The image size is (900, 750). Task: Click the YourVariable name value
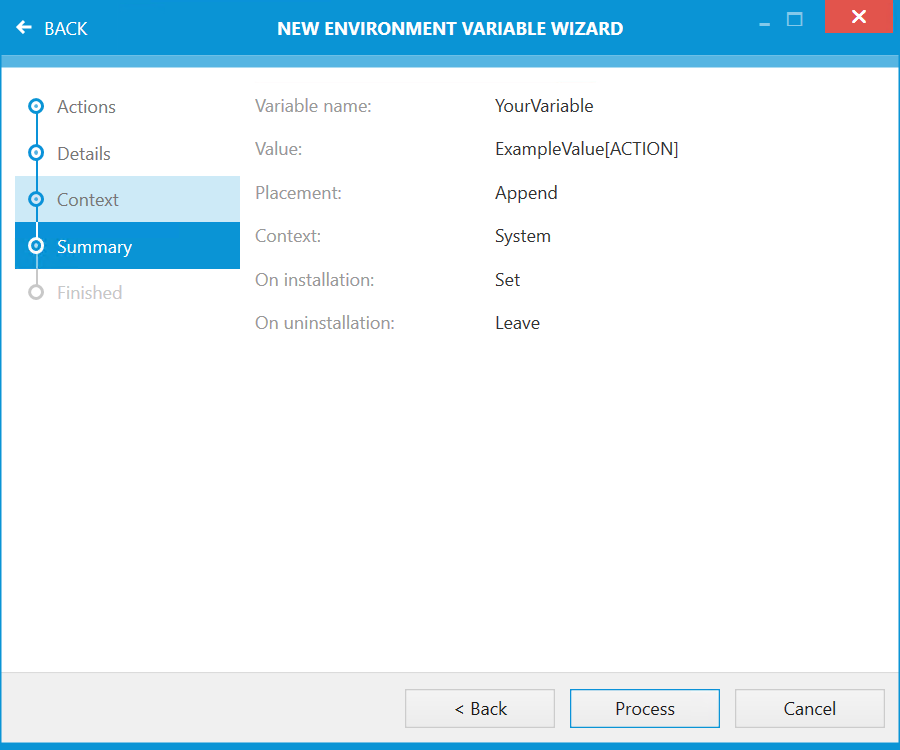pyautogui.click(x=544, y=106)
